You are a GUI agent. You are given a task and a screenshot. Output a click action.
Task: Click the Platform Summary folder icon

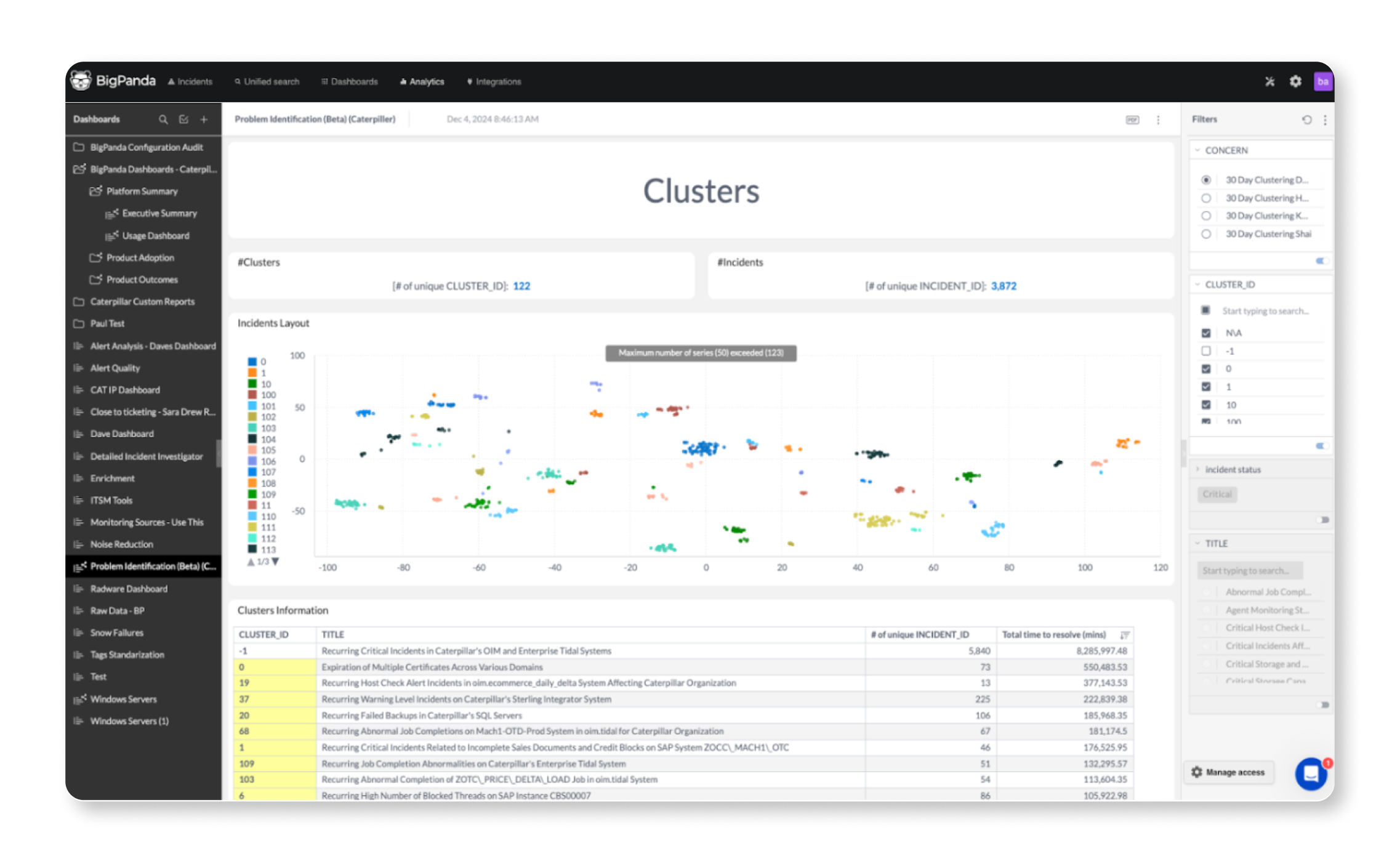pos(95,192)
